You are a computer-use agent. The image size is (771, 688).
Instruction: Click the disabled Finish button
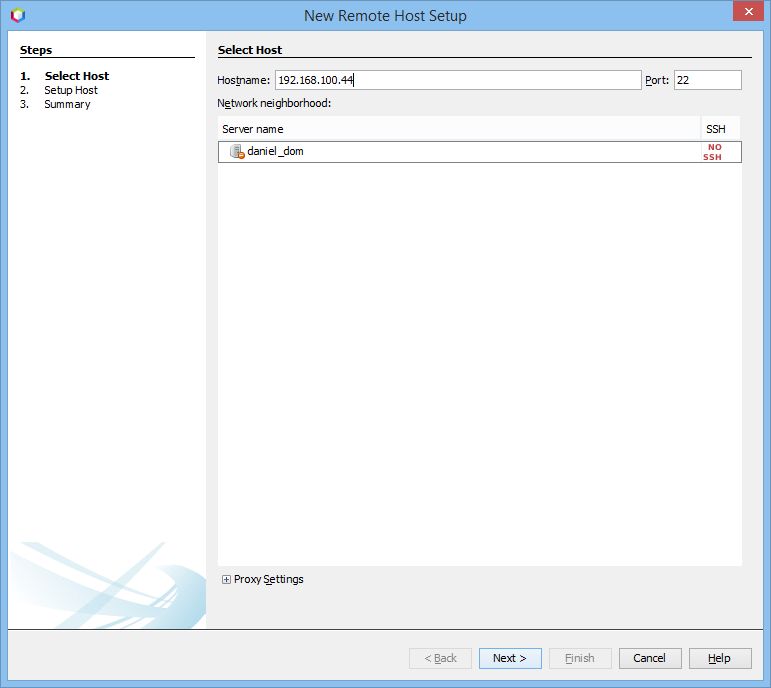(580, 658)
